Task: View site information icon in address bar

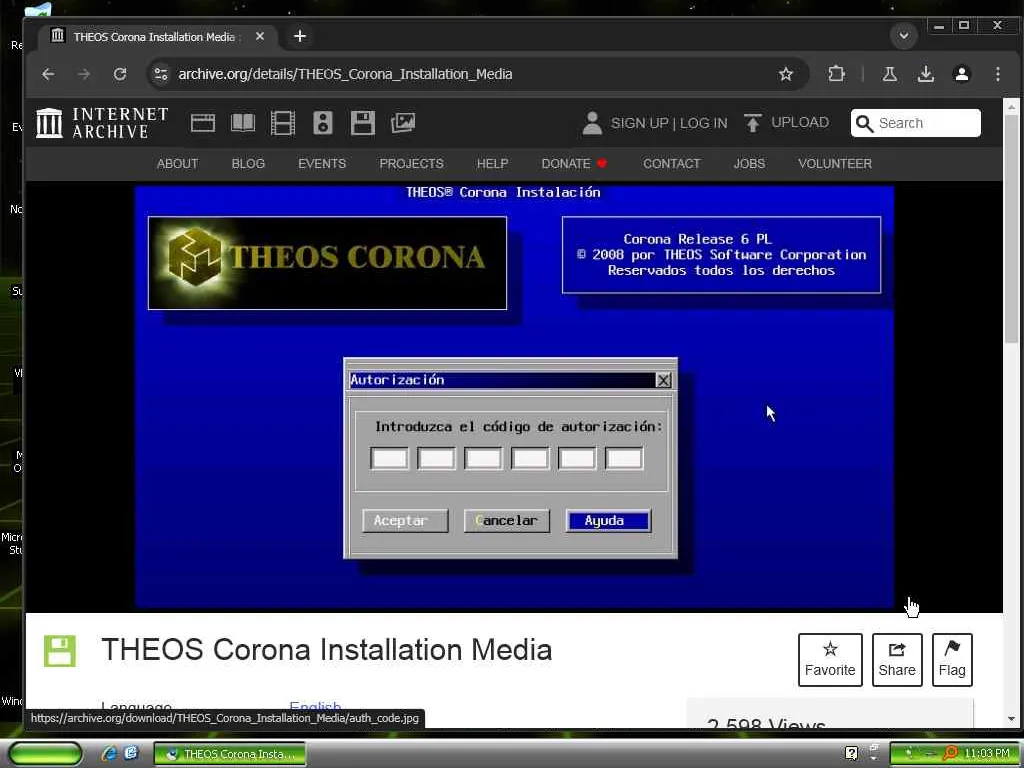Action: (x=161, y=74)
